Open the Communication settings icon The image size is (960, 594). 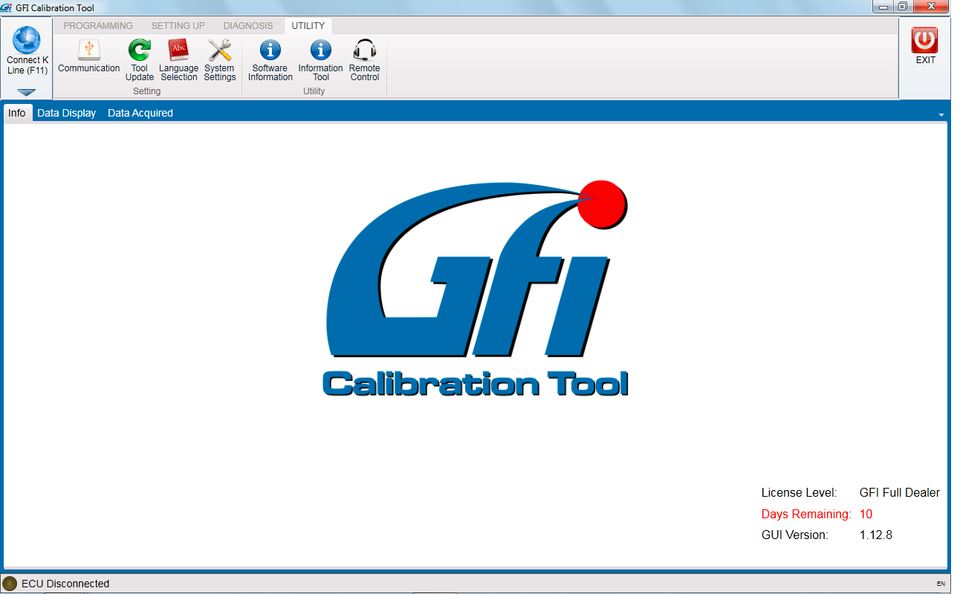(x=89, y=57)
